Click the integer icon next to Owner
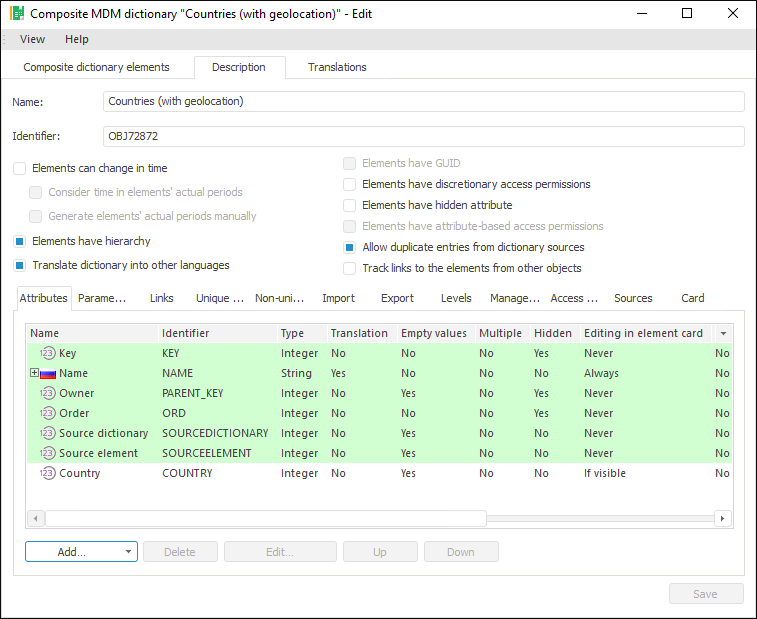 coord(47,393)
